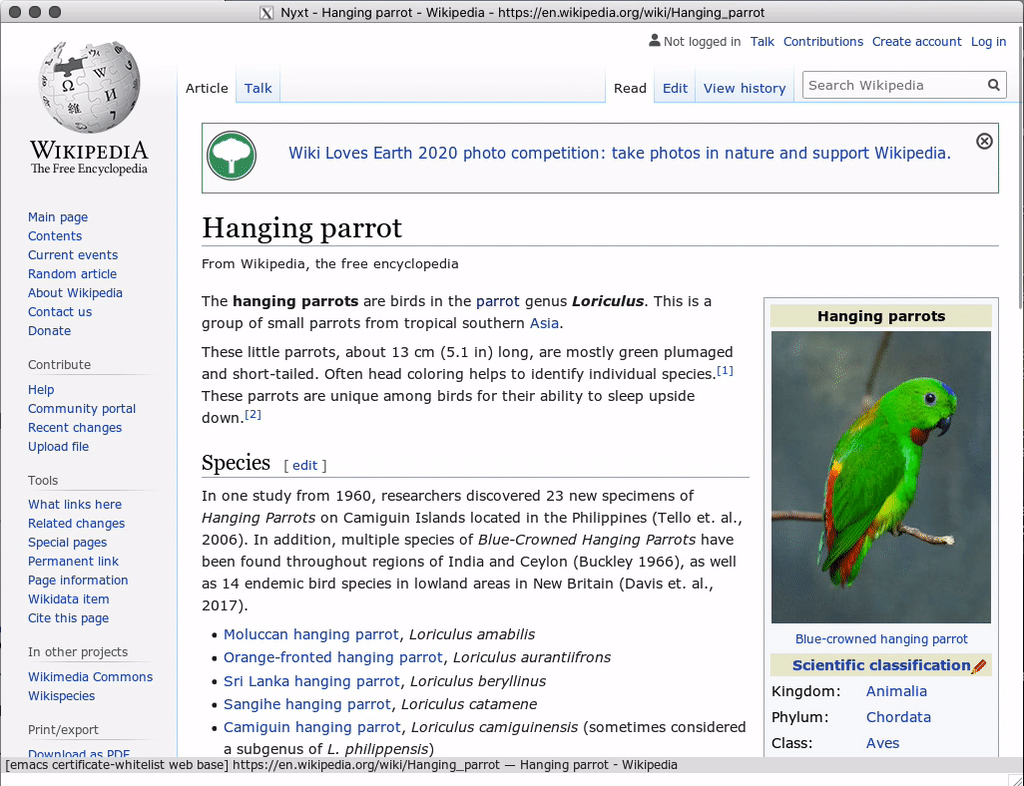Open Upload file

[58, 447]
